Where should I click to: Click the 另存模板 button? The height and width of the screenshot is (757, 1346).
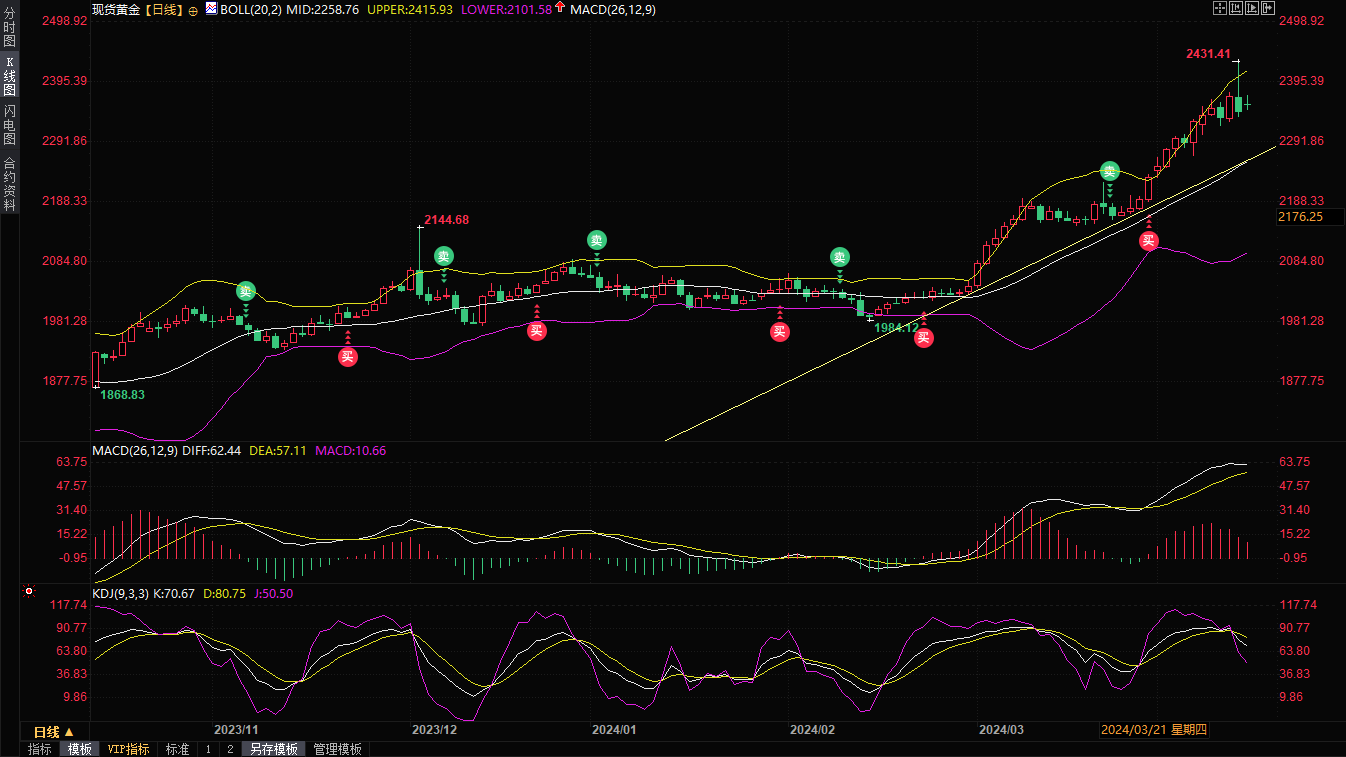coord(274,749)
